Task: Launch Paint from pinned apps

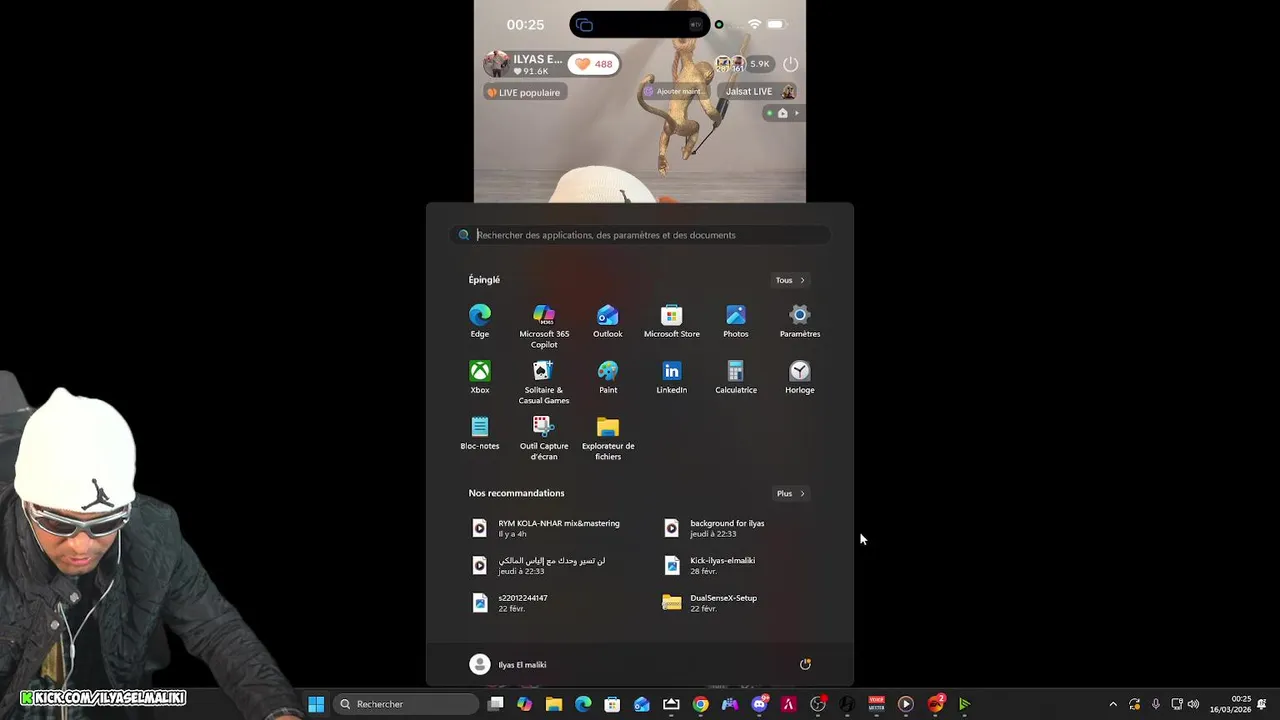Action: (608, 377)
